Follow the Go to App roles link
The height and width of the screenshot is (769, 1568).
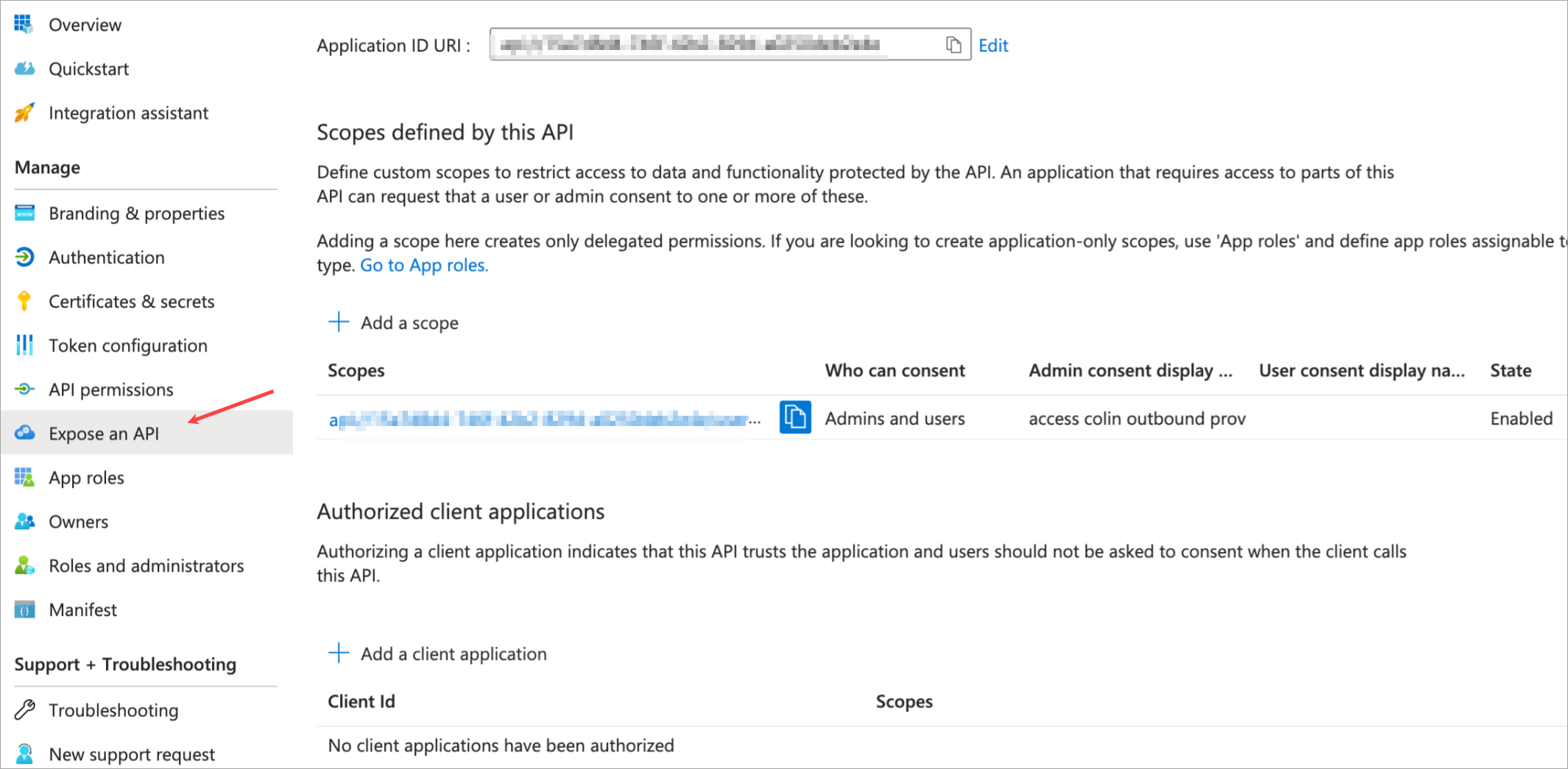coord(423,265)
